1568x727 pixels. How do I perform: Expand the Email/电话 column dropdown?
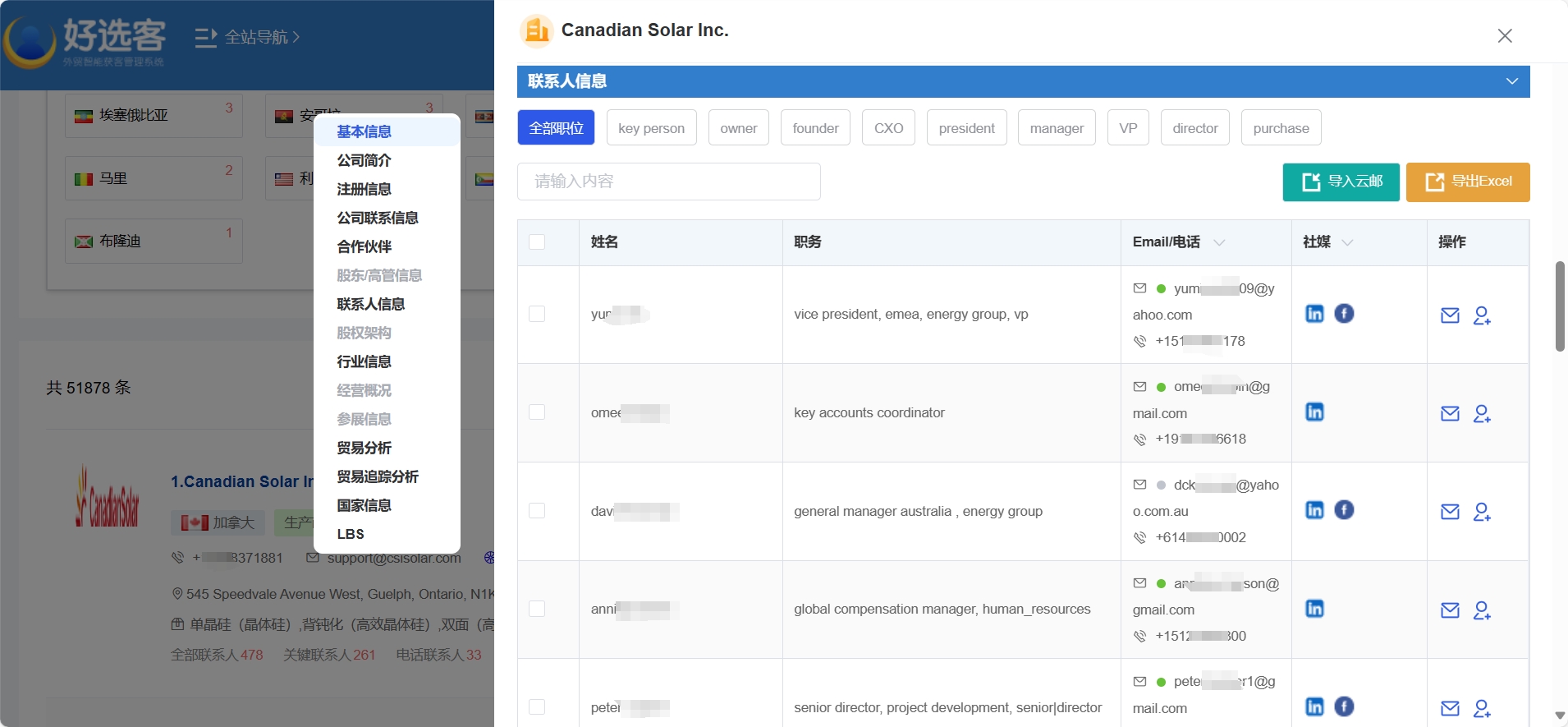tap(1219, 242)
